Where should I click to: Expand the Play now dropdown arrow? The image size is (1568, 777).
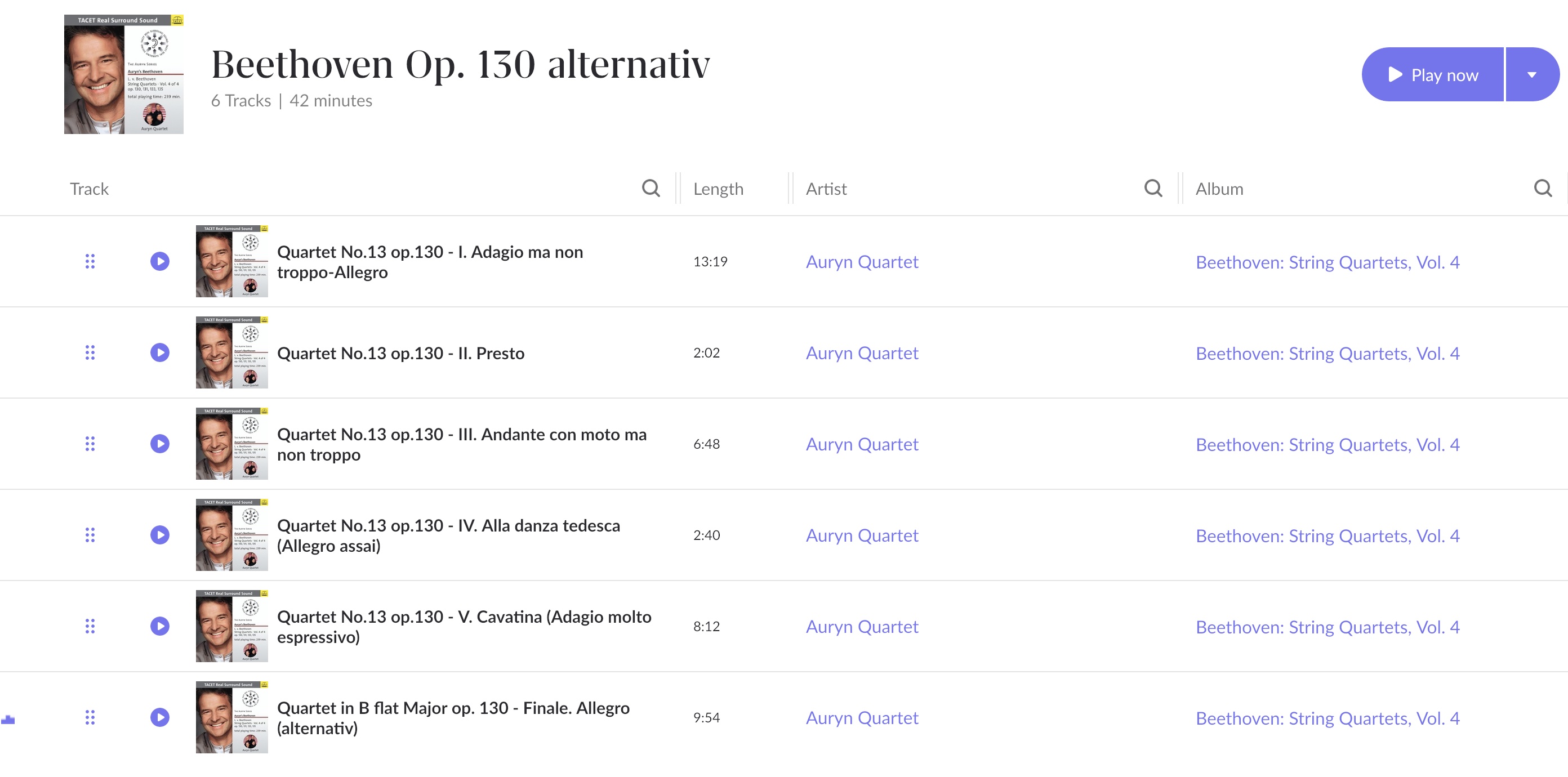click(1532, 75)
